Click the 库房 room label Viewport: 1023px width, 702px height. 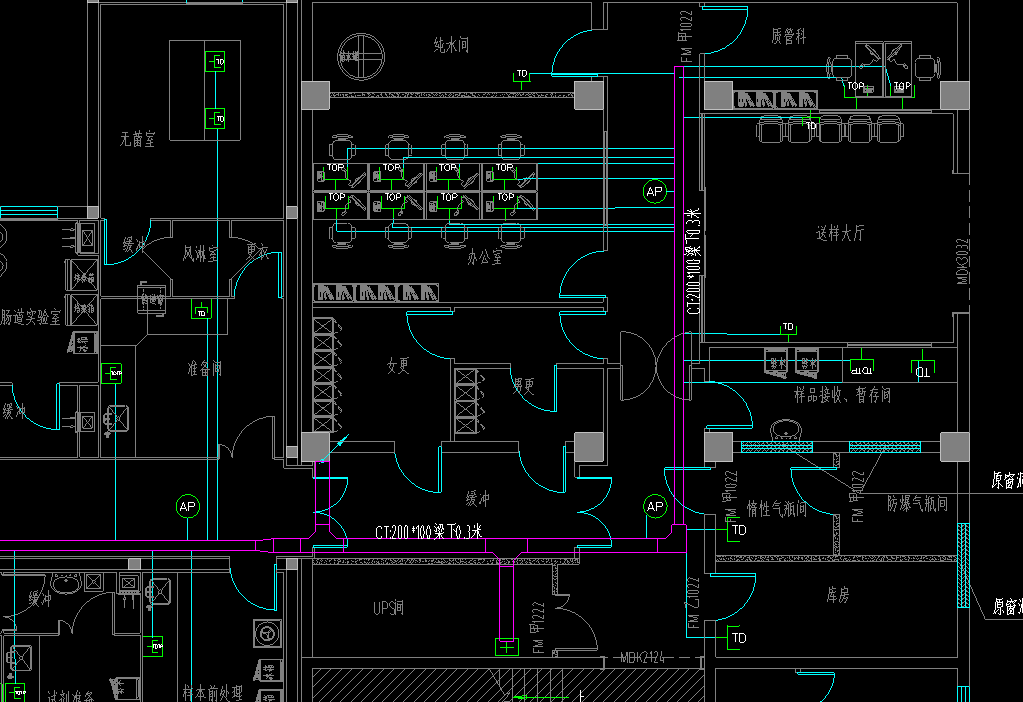click(838, 594)
